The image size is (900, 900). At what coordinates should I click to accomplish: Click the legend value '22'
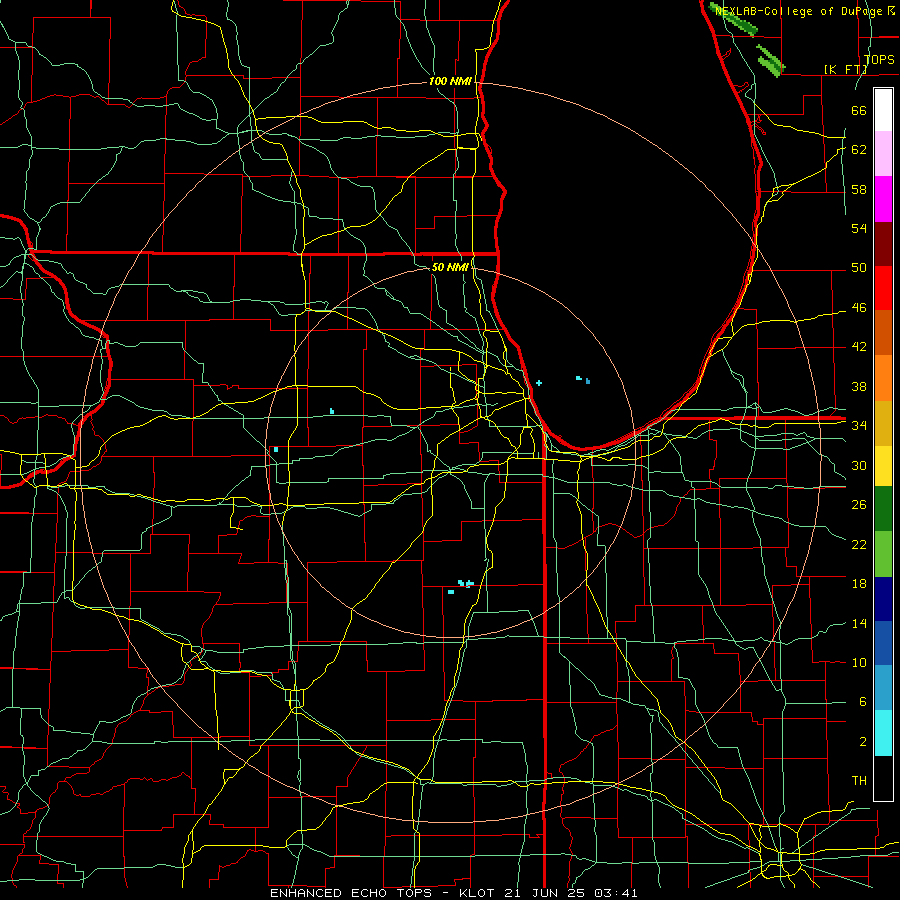pyautogui.click(x=859, y=544)
